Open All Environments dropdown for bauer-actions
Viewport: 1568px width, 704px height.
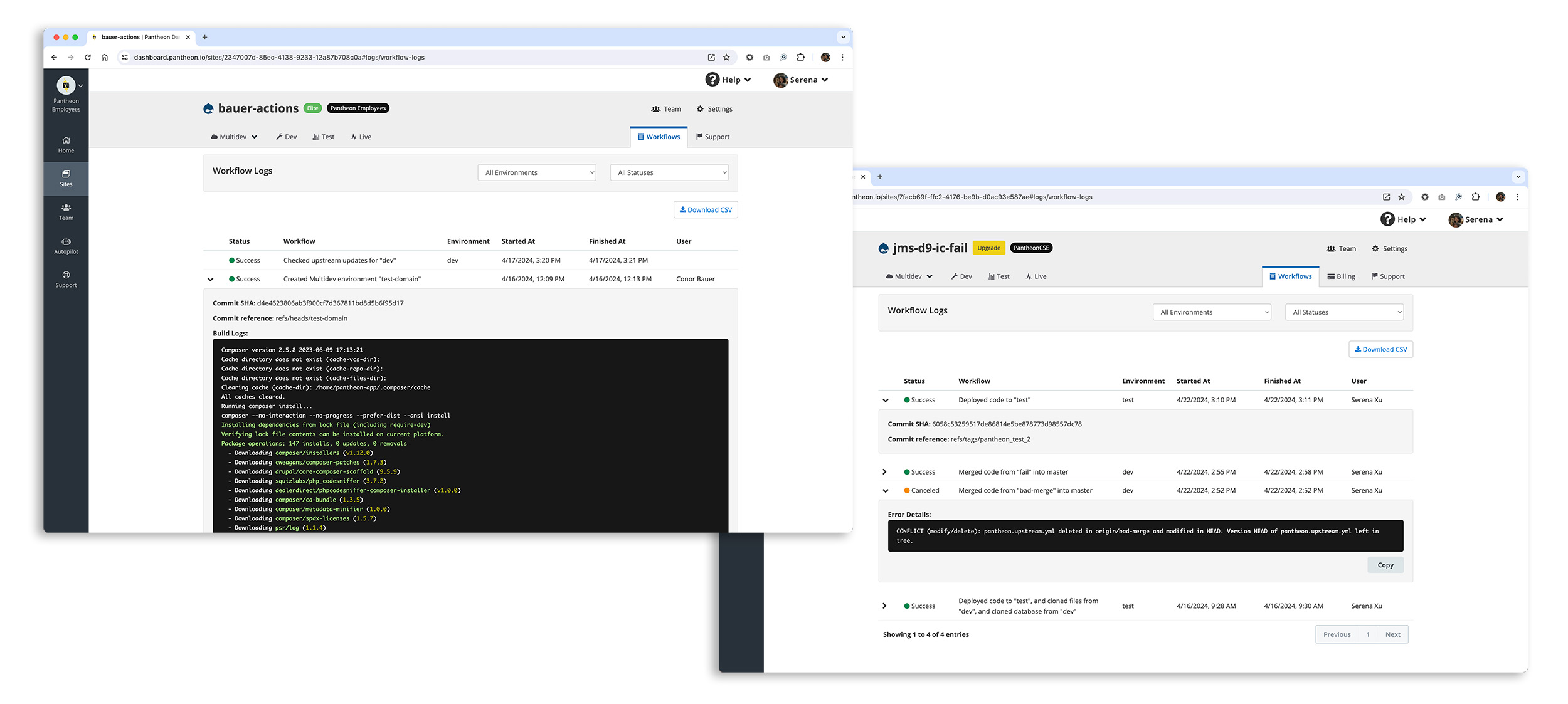tap(536, 172)
